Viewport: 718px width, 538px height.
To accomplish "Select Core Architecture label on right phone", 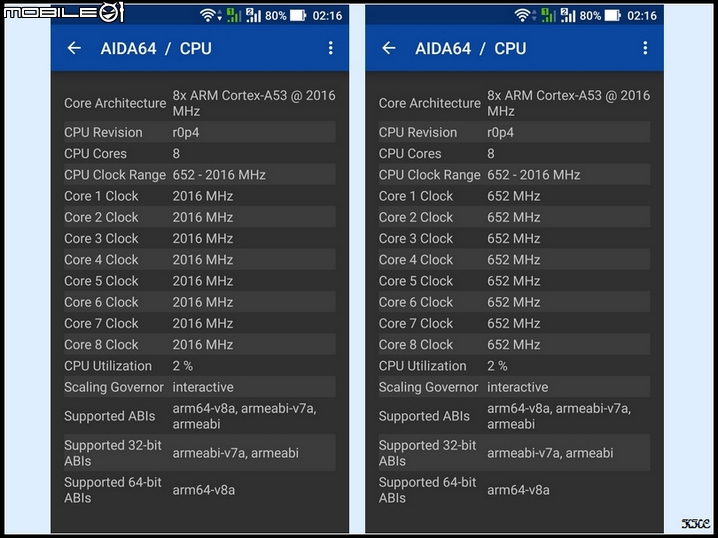I will coord(430,103).
